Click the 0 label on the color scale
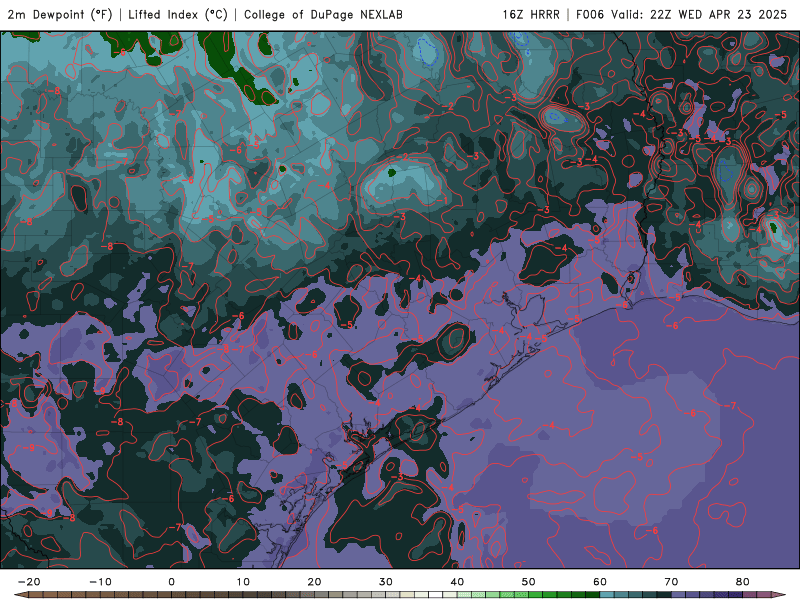Screen dimensions: 800x600 pos(171,582)
